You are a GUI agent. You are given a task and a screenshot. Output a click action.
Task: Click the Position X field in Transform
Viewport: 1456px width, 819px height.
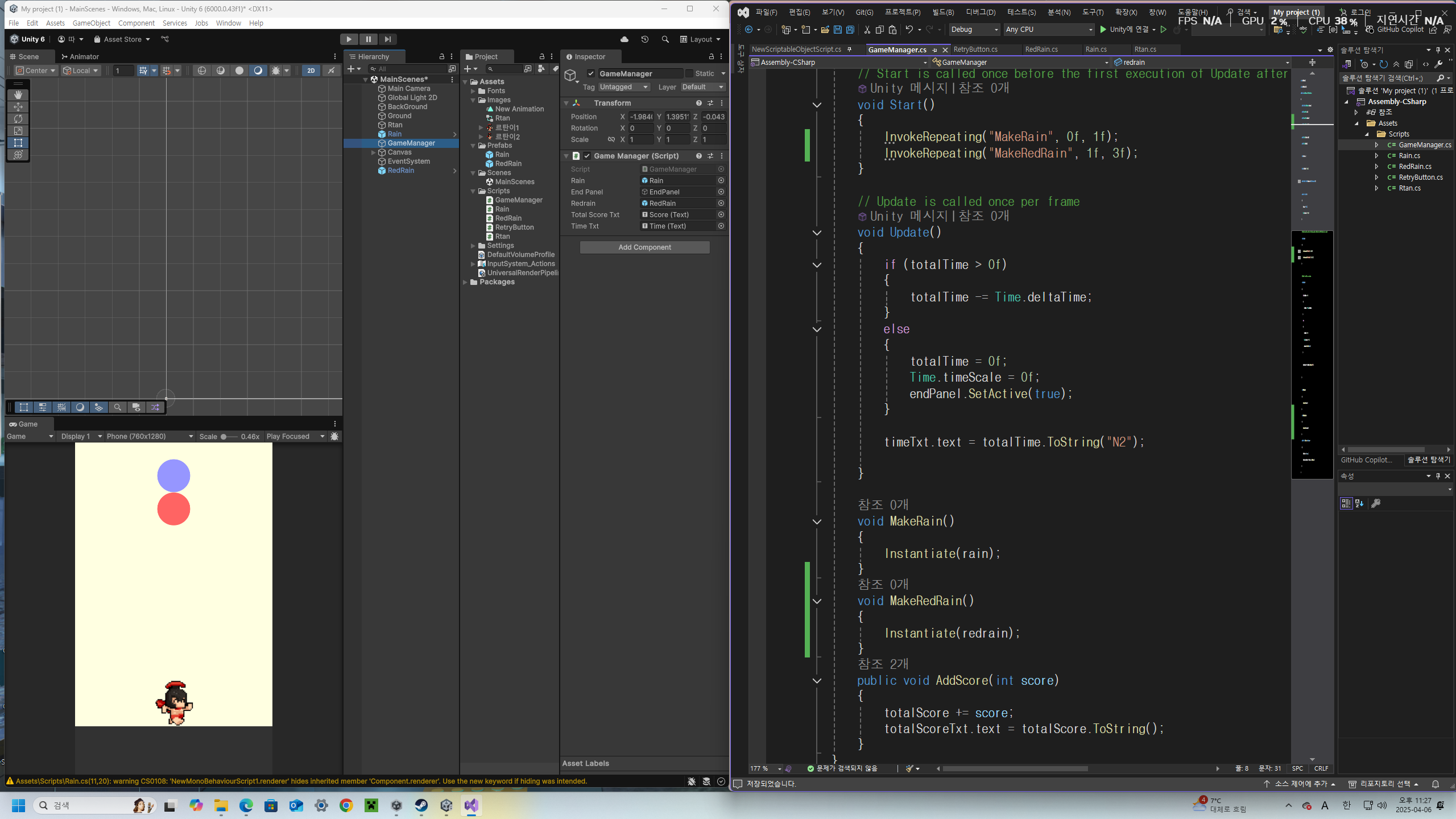point(641,117)
